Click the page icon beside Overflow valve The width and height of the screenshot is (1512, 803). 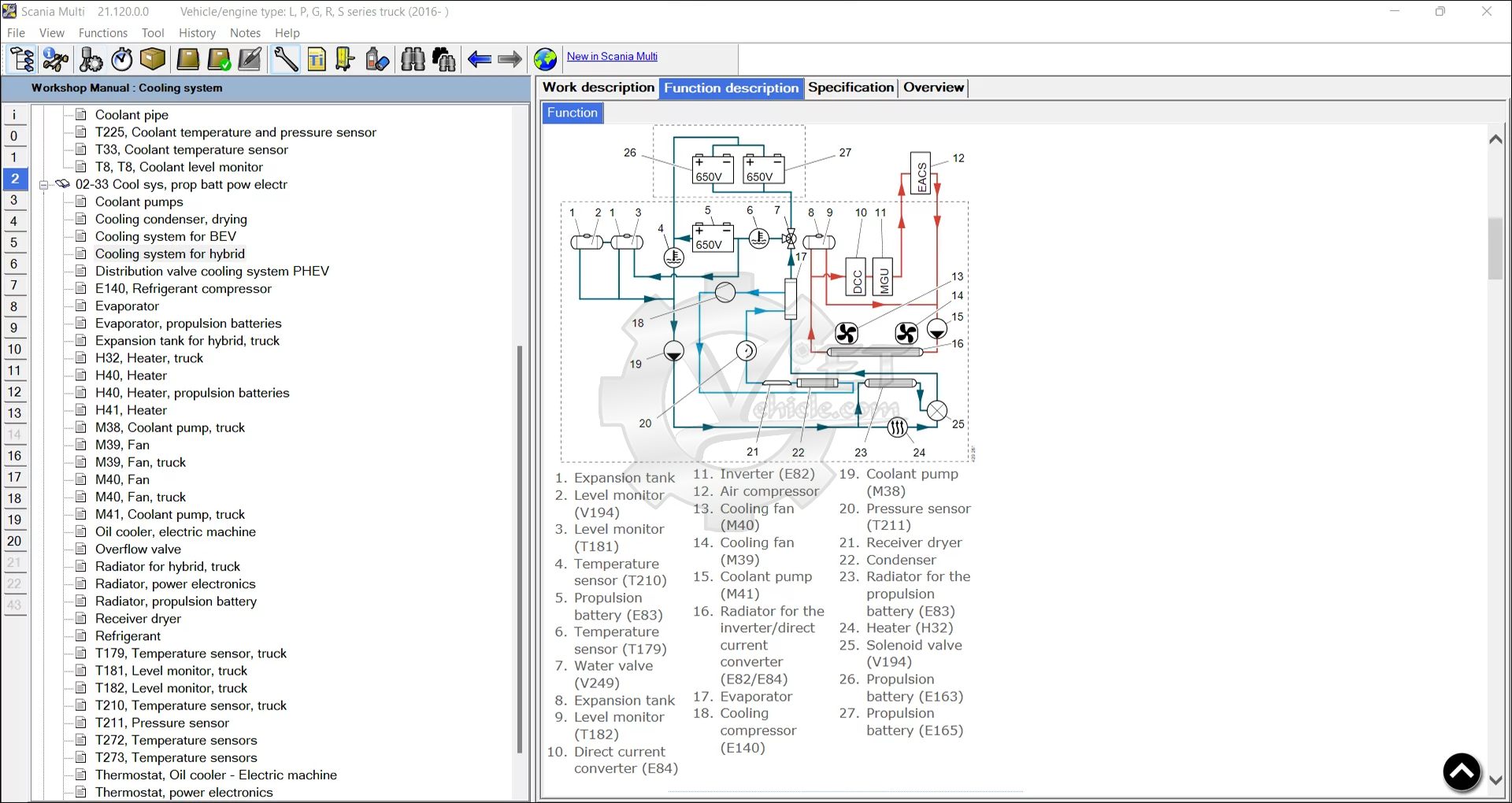pyautogui.click(x=80, y=549)
